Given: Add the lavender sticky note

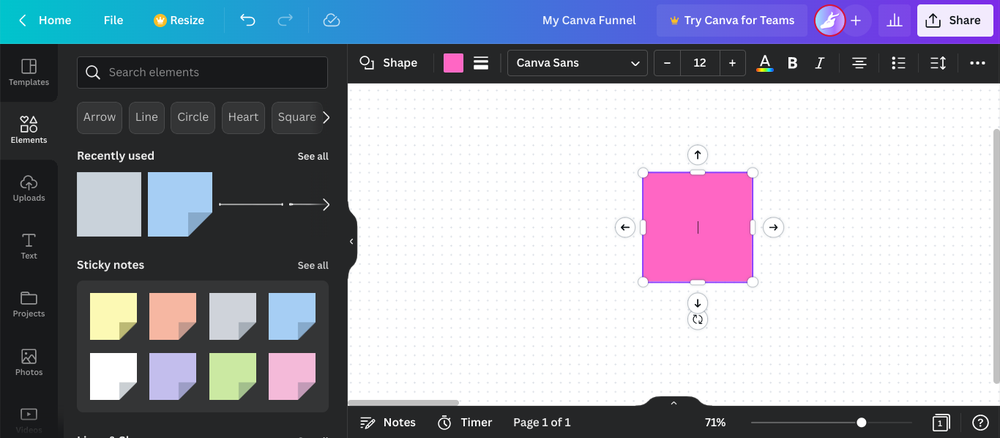Looking at the screenshot, I should coord(172,376).
